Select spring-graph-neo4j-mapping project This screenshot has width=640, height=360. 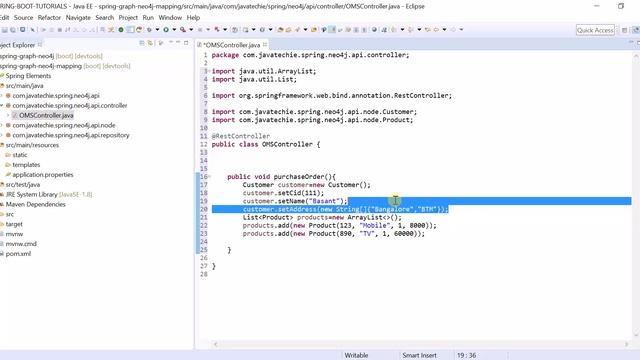pos(65,66)
